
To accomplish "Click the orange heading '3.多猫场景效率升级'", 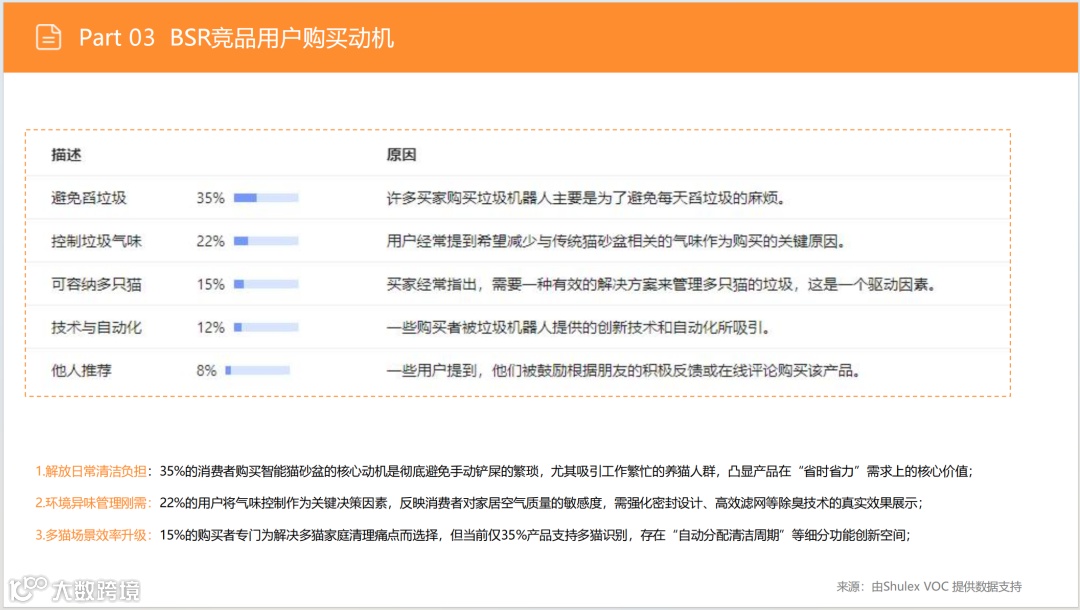I will click(x=91, y=535).
